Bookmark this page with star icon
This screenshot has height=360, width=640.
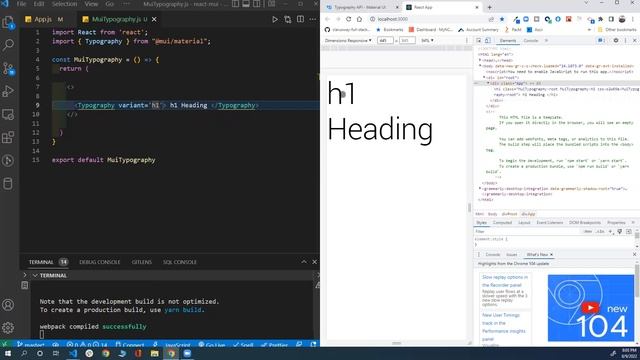502,19
